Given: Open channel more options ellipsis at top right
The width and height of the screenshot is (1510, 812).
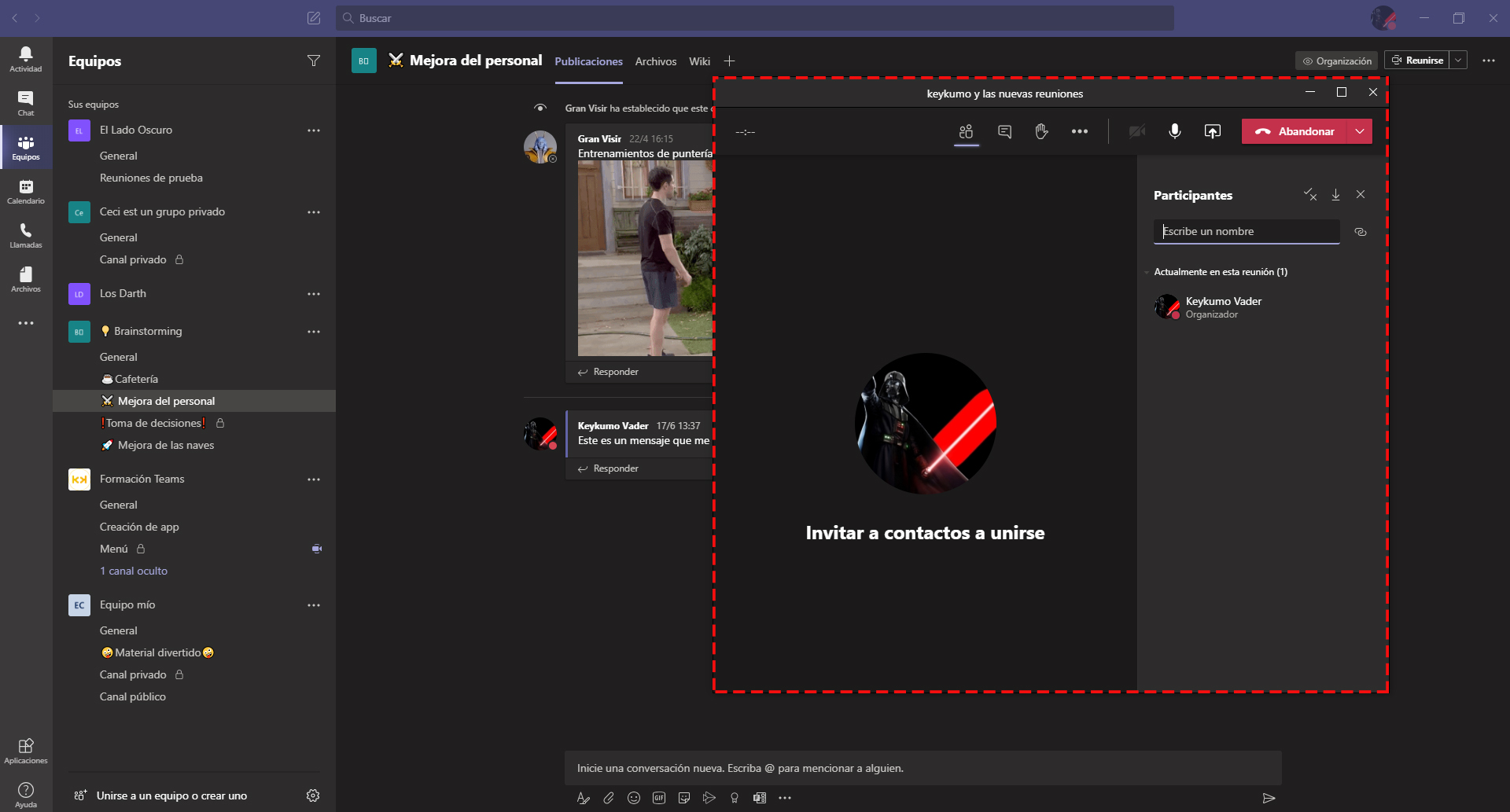Looking at the screenshot, I should click(x=1489, y=61).
